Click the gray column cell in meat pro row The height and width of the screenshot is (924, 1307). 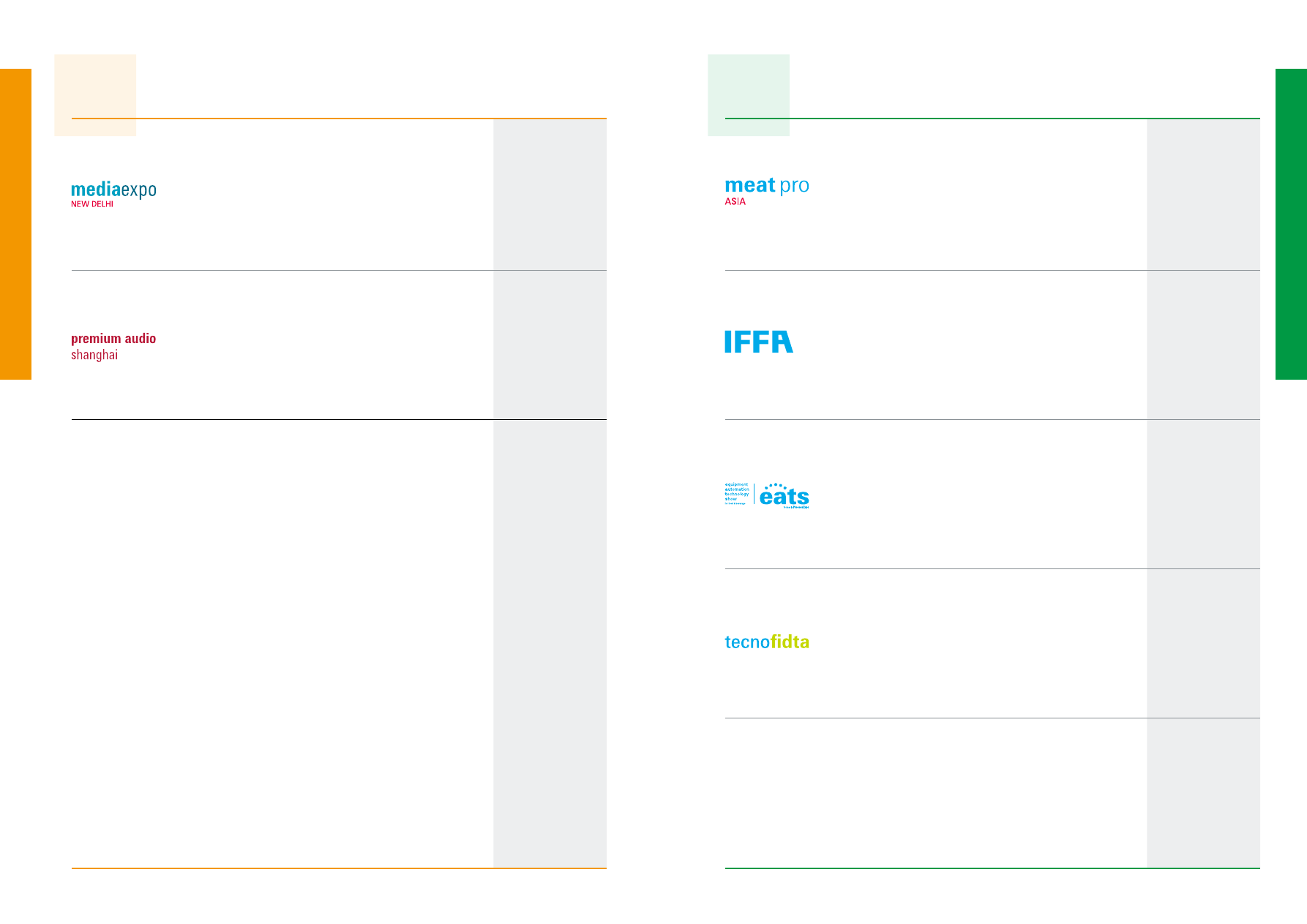(1203, 195)
